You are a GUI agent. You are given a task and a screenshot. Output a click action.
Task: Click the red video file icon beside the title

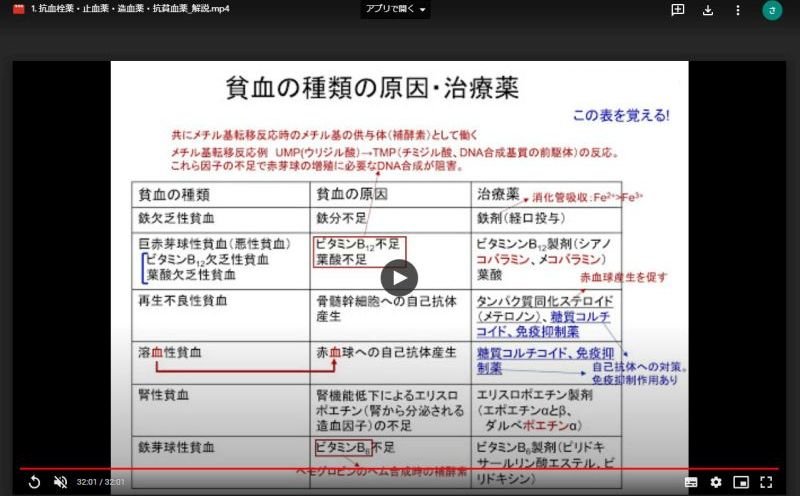pyautogui.click(x=19, y=9)
